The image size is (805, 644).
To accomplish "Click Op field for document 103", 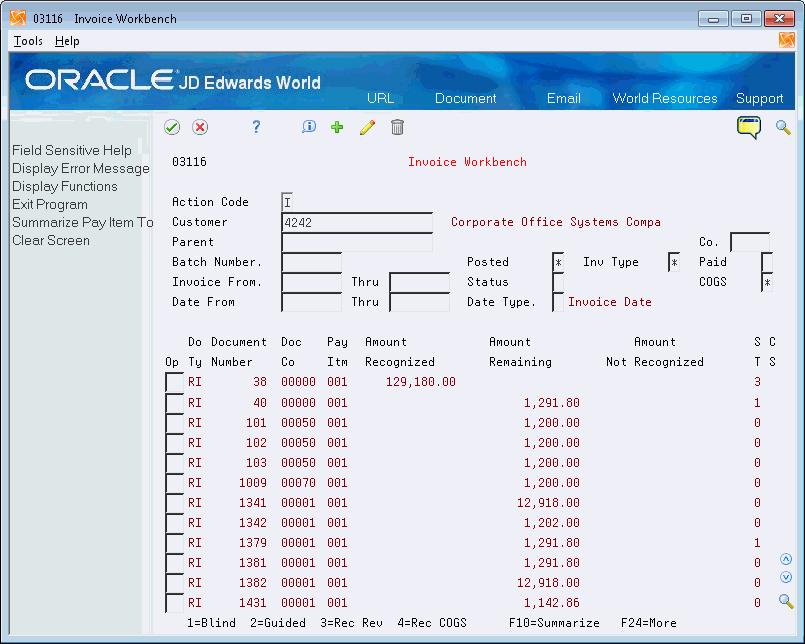I will pos(175,463).
